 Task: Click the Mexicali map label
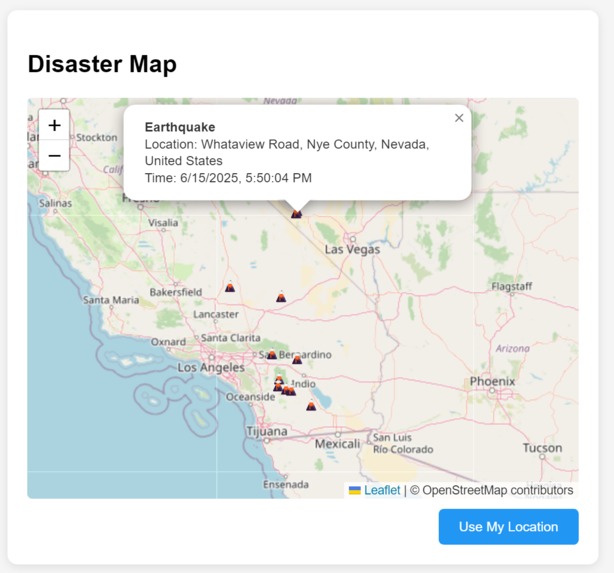pos(337,444)
